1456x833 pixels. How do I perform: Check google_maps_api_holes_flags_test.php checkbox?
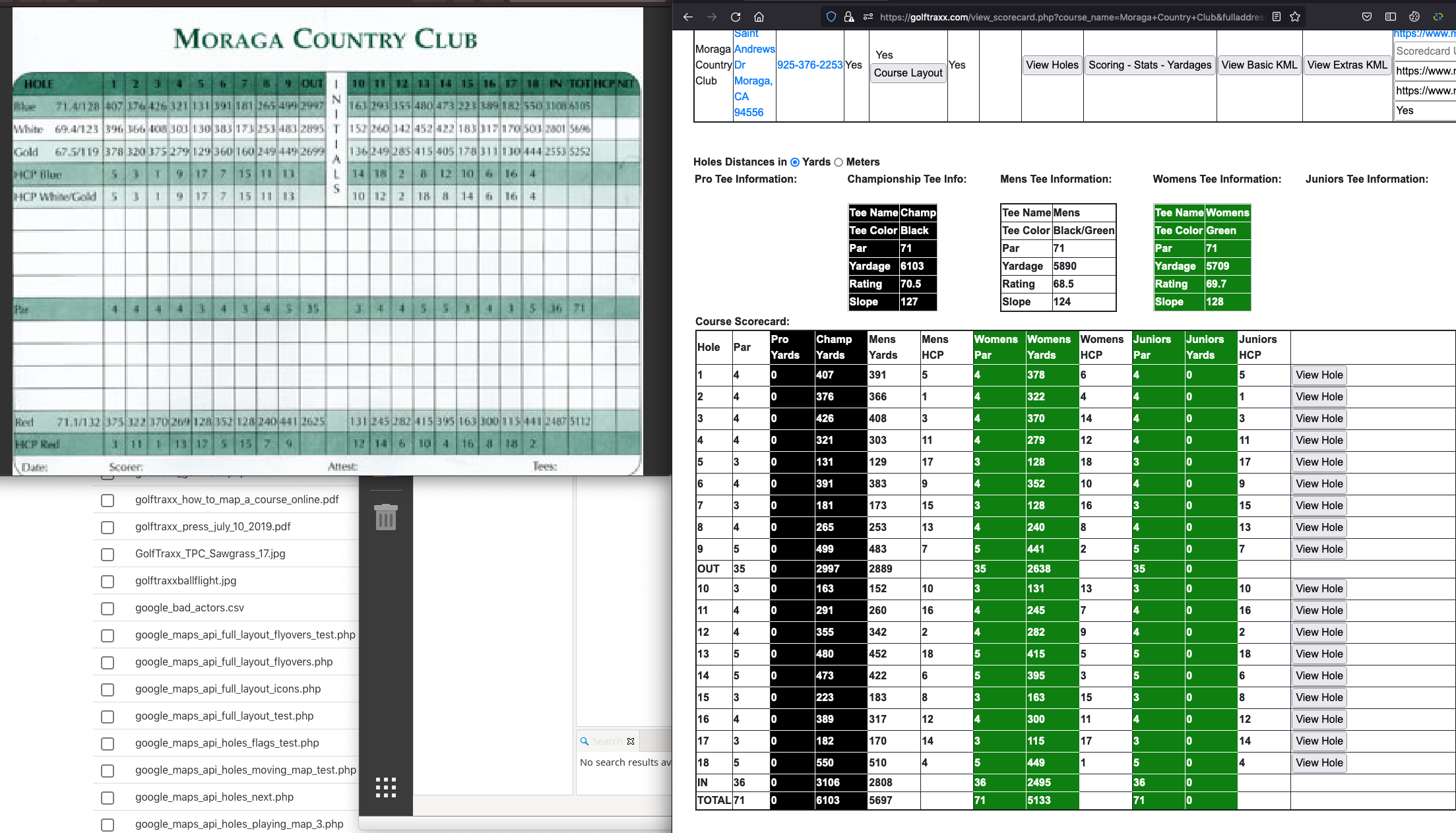(108, 744)
